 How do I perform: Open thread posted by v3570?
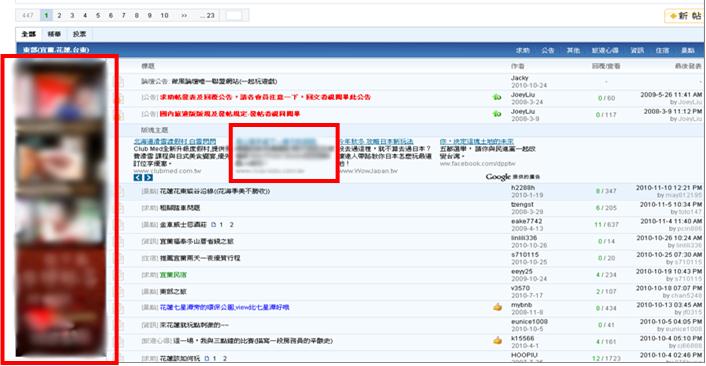click(x=173, y=291)
